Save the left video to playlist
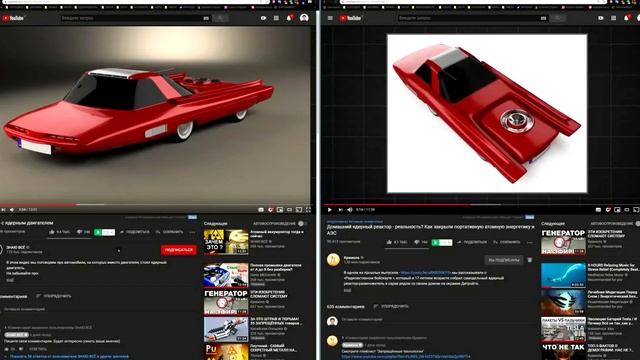Image resolution: width=640 pixels, height=360 pixels. [x=169, y=232]
